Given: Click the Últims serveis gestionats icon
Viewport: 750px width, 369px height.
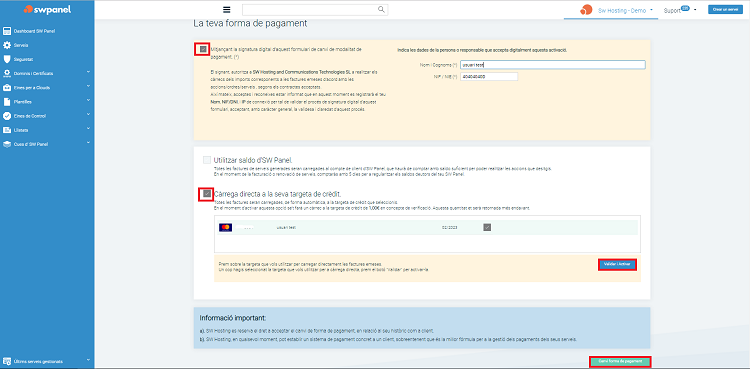Looking at the screenshot, I should click(x=7, y=361).
